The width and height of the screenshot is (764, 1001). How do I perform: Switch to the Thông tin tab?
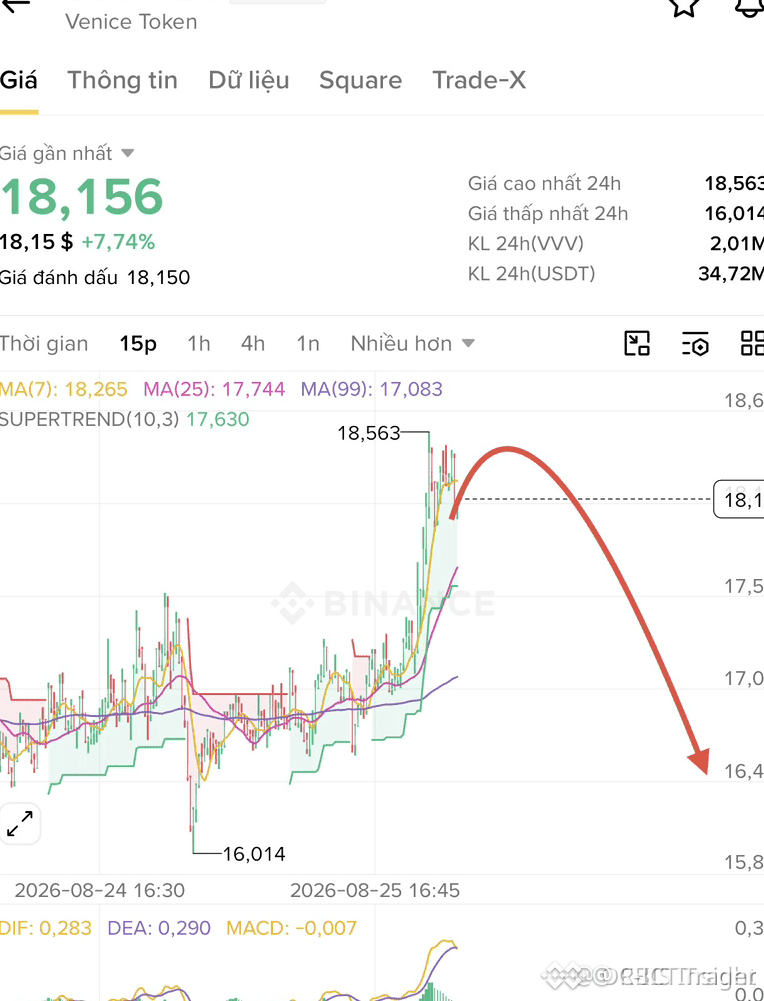coord(123,80)
